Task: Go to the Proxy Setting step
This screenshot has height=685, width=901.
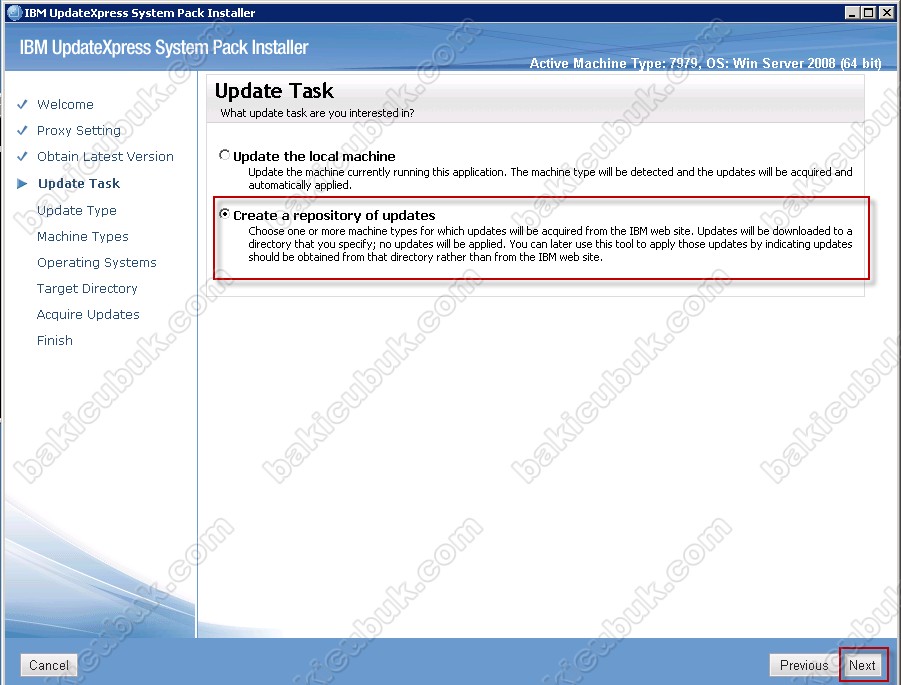Action: (x=79, y=130)
